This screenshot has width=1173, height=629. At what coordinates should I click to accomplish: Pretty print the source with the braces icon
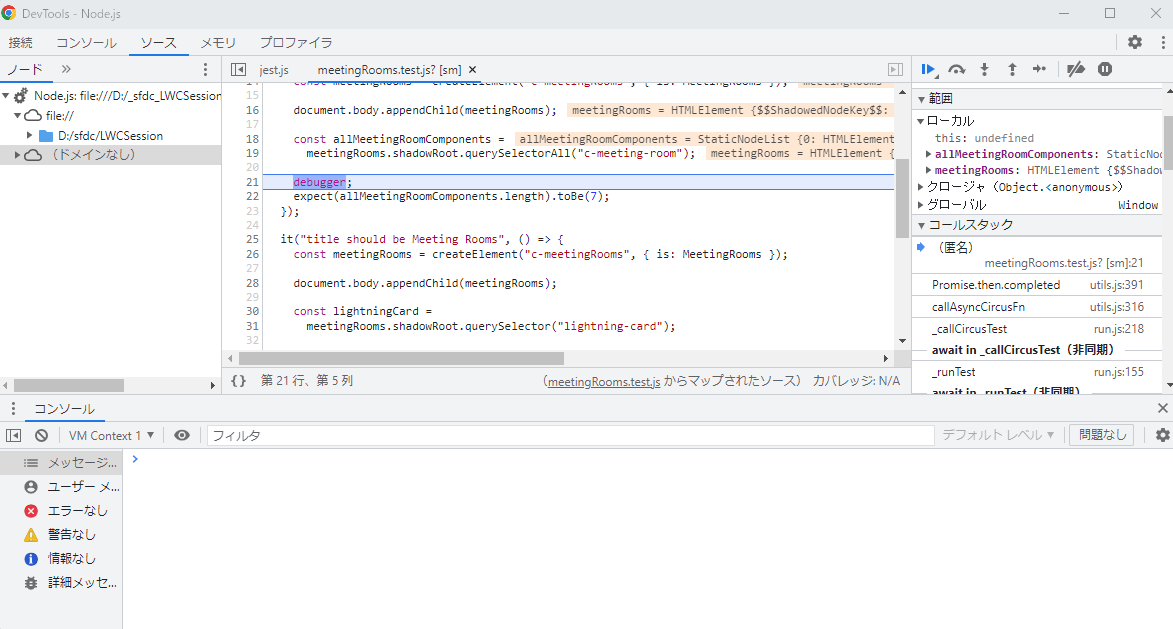(x=238, y=381)
